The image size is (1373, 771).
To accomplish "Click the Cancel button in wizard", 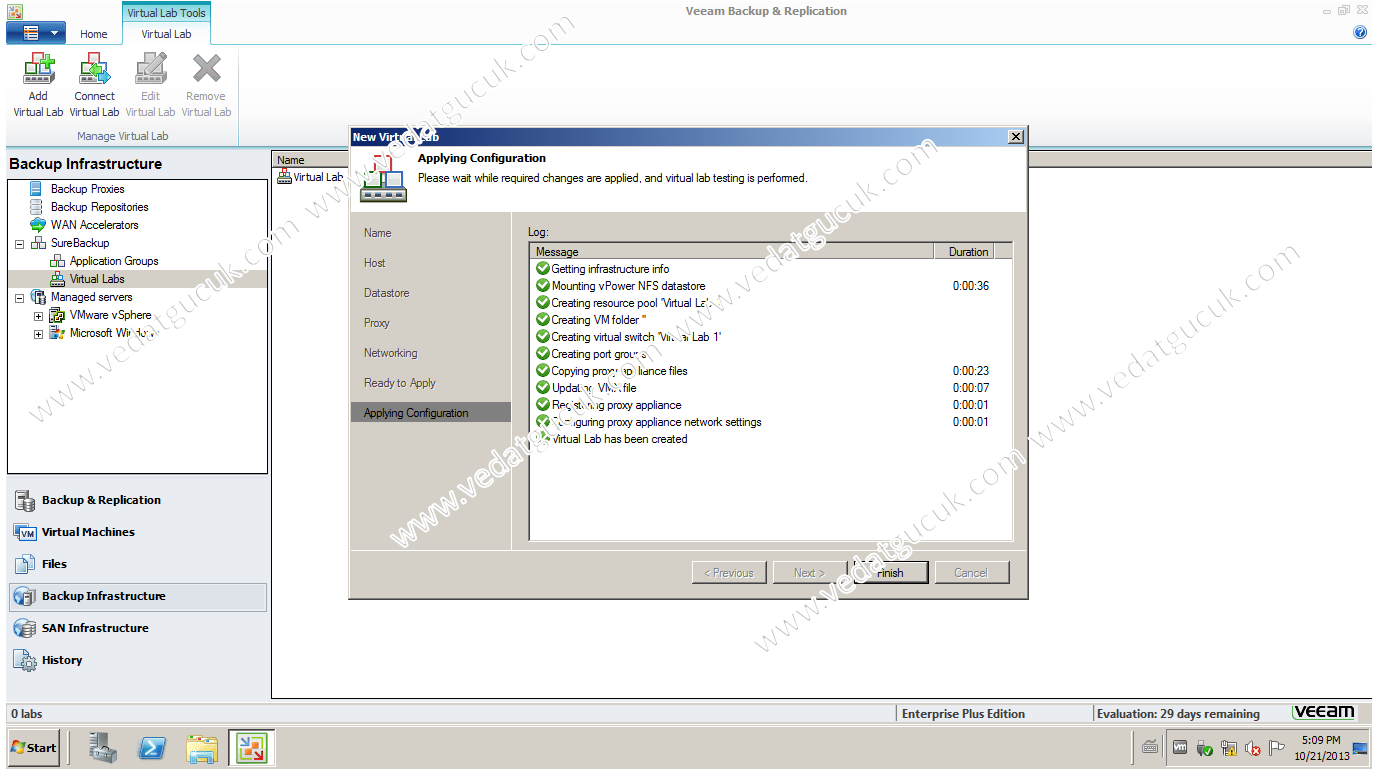I will tap(970, 573).
